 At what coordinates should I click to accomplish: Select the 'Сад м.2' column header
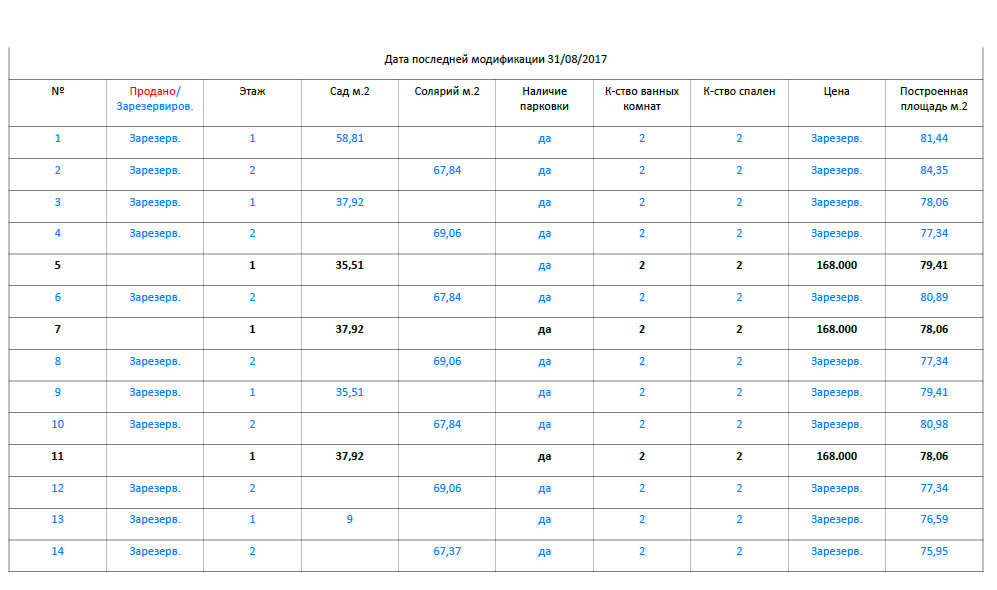tap(350, 91)
